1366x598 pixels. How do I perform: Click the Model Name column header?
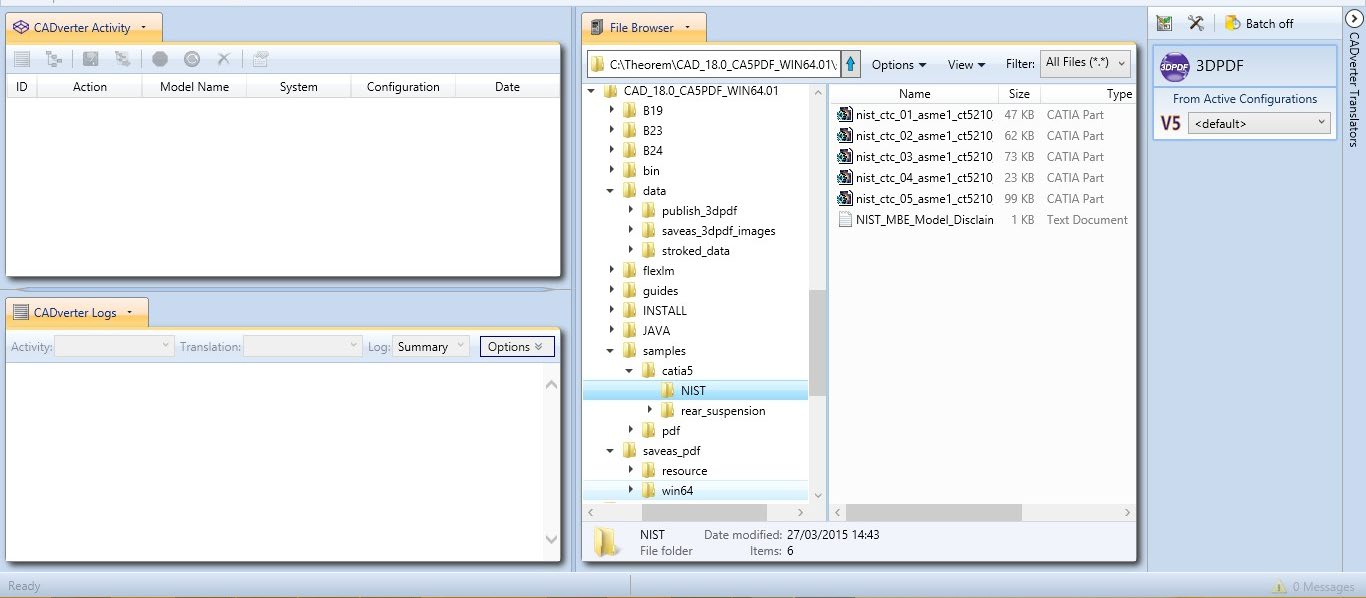pos(194,87)
